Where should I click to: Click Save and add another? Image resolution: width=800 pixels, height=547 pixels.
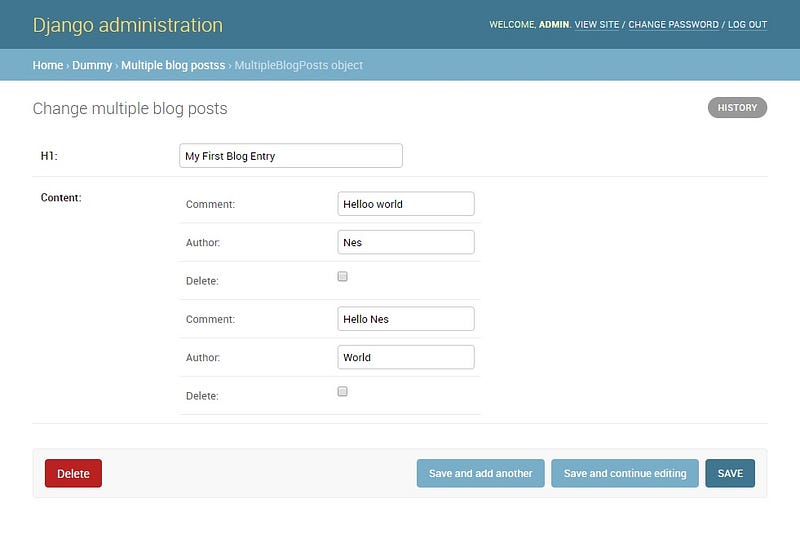[481, 473]
